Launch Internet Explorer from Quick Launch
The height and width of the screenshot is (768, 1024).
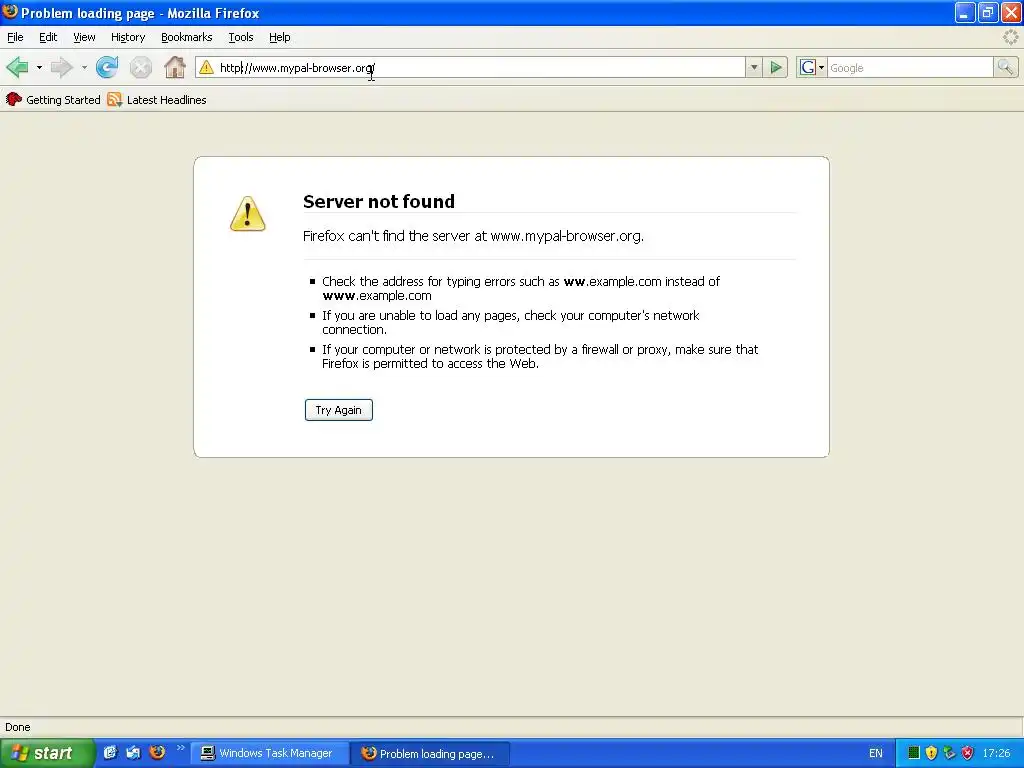(110, 752)
